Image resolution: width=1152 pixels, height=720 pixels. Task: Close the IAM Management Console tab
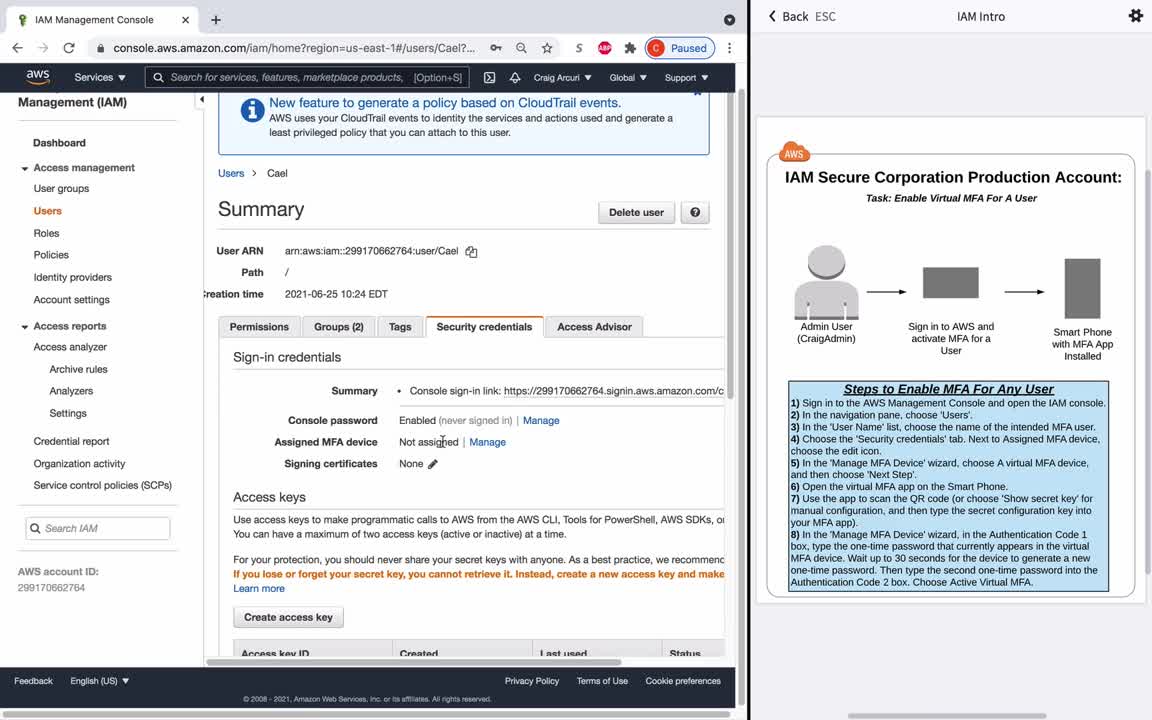(x=185, y=20)
